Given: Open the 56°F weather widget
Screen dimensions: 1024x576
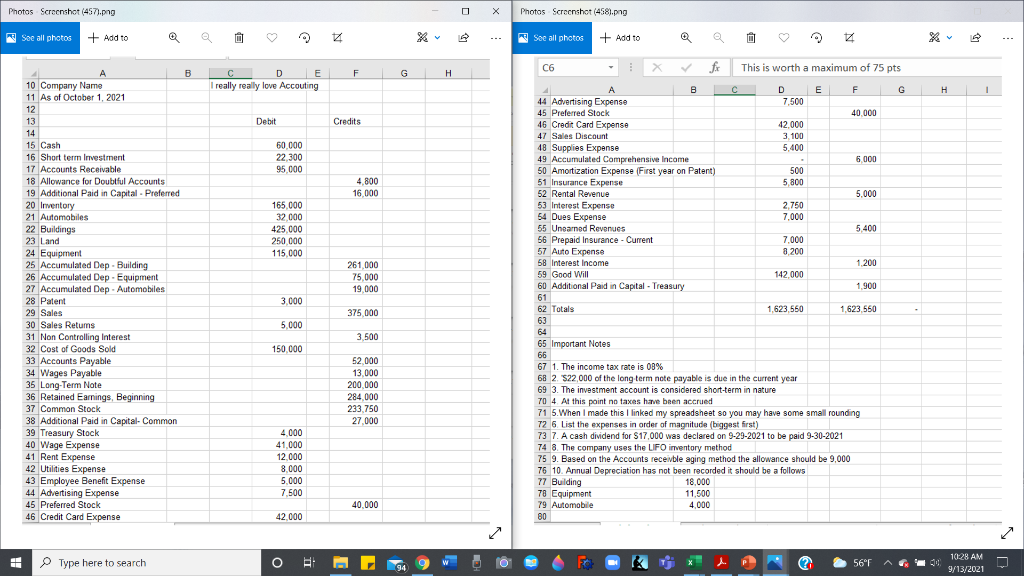Looking at the screenshot, I should 852,562.
